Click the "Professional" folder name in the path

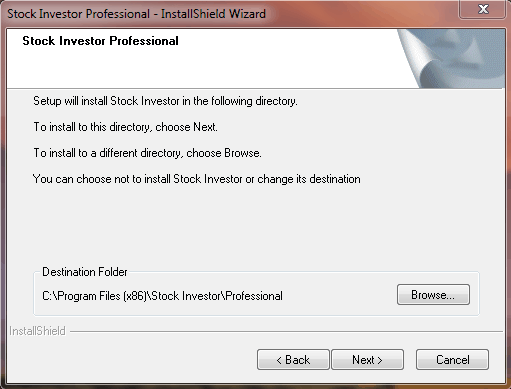[254, 296]
